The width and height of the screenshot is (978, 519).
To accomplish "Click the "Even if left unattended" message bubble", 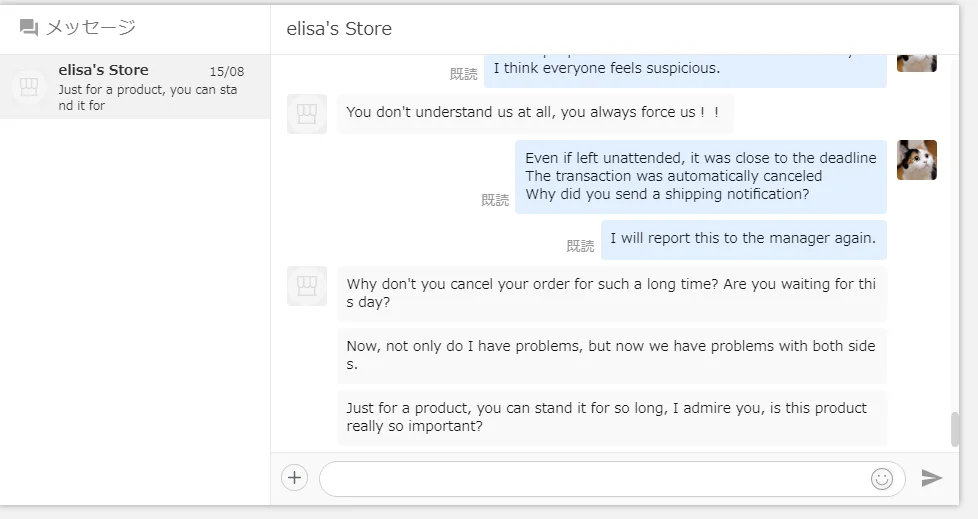I will tap(700, 176).
